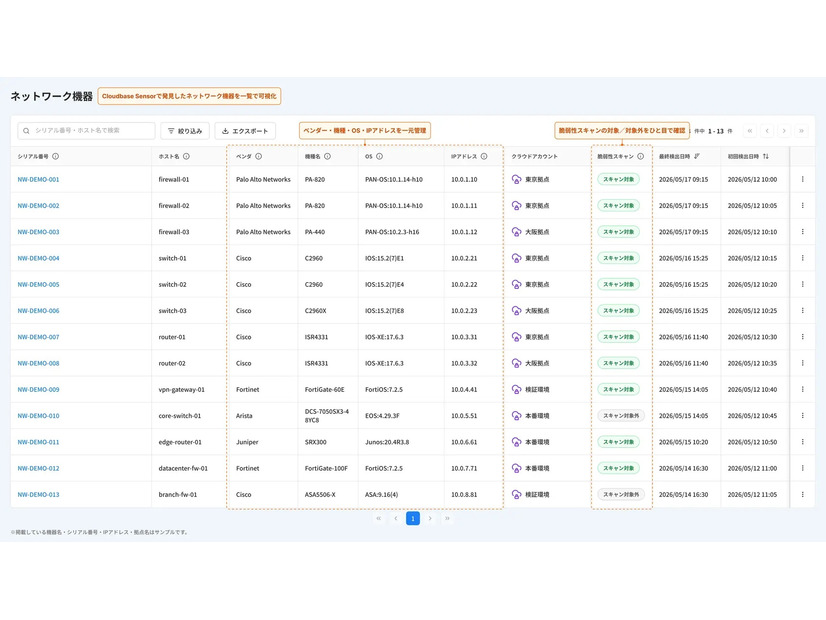826x620 pixels.
Task: Click スキャン対象 badge for firewall-01
Action: coord(618,179)
